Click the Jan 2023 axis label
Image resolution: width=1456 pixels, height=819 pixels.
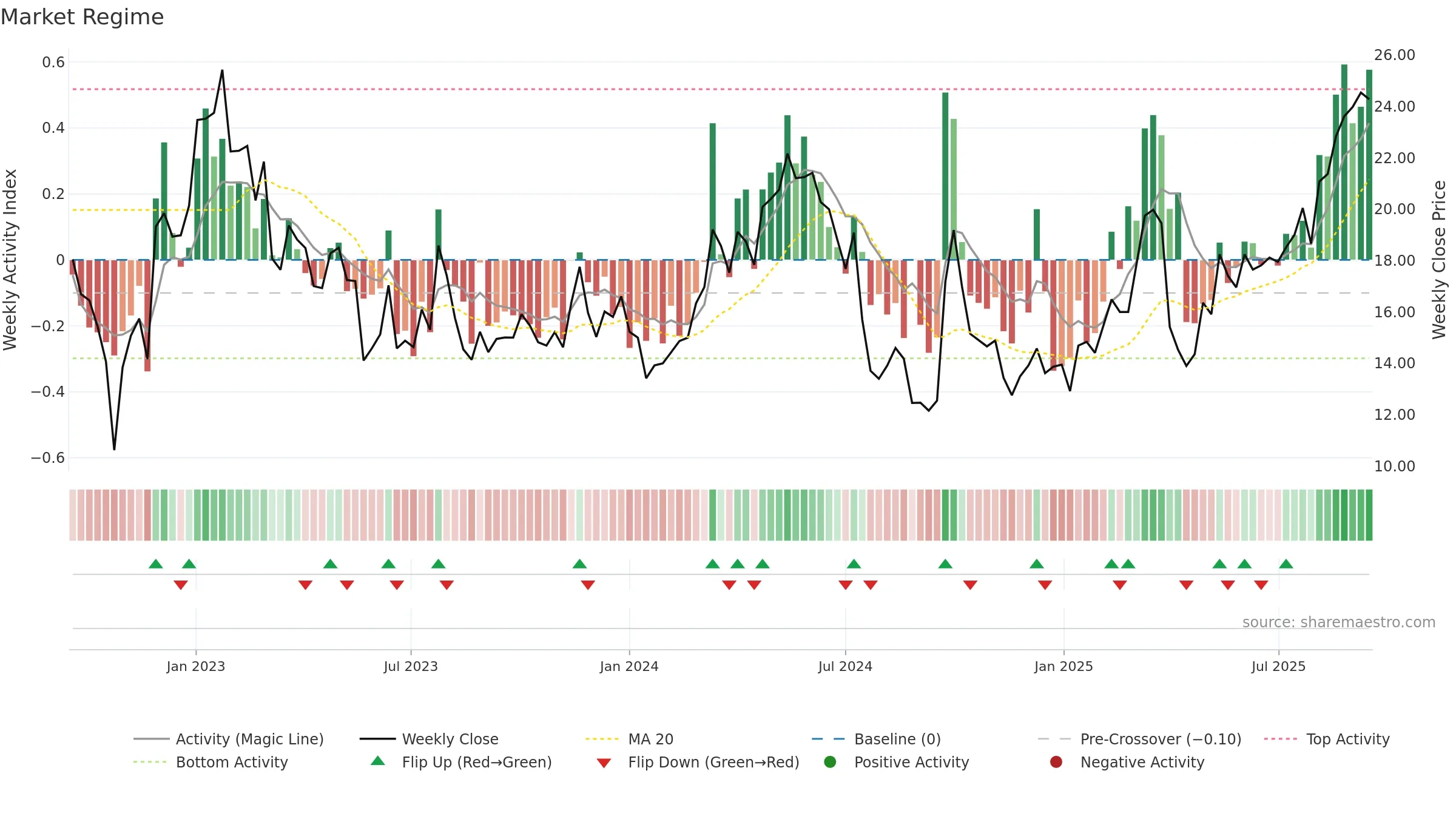pos(196,667)
